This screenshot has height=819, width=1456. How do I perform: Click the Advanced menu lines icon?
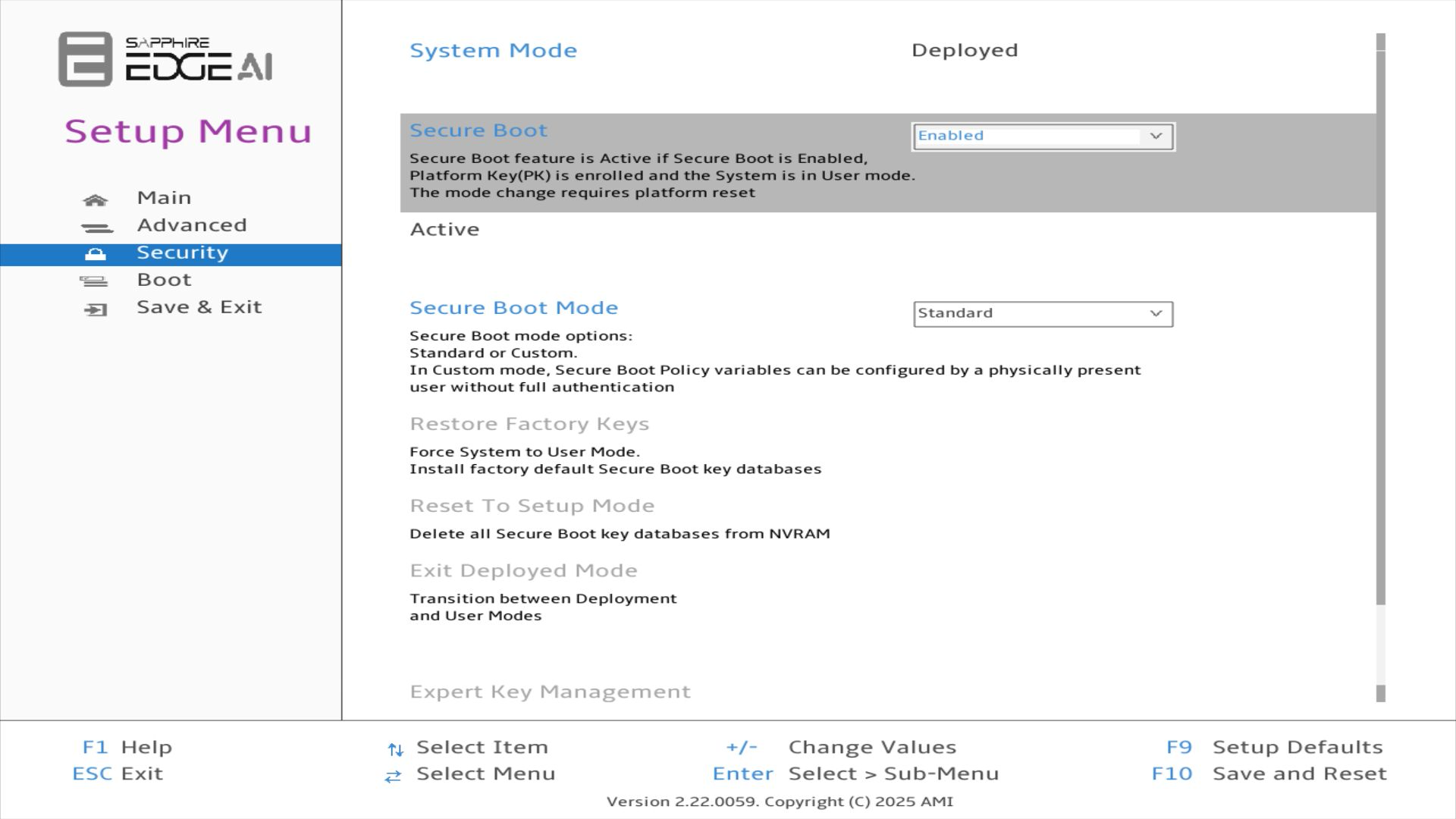click(96, 227)
